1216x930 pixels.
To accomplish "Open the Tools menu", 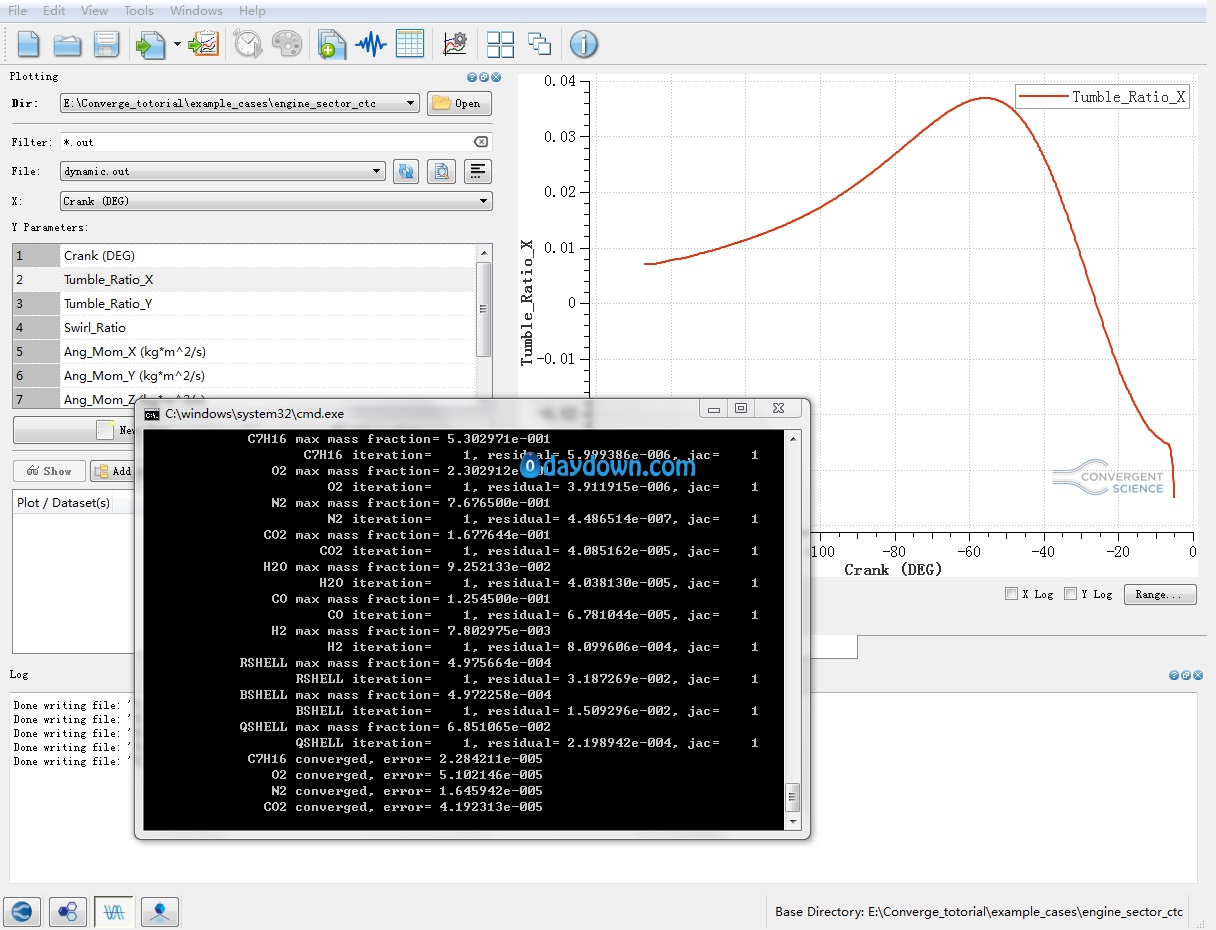I will click(x=139, y=11).
